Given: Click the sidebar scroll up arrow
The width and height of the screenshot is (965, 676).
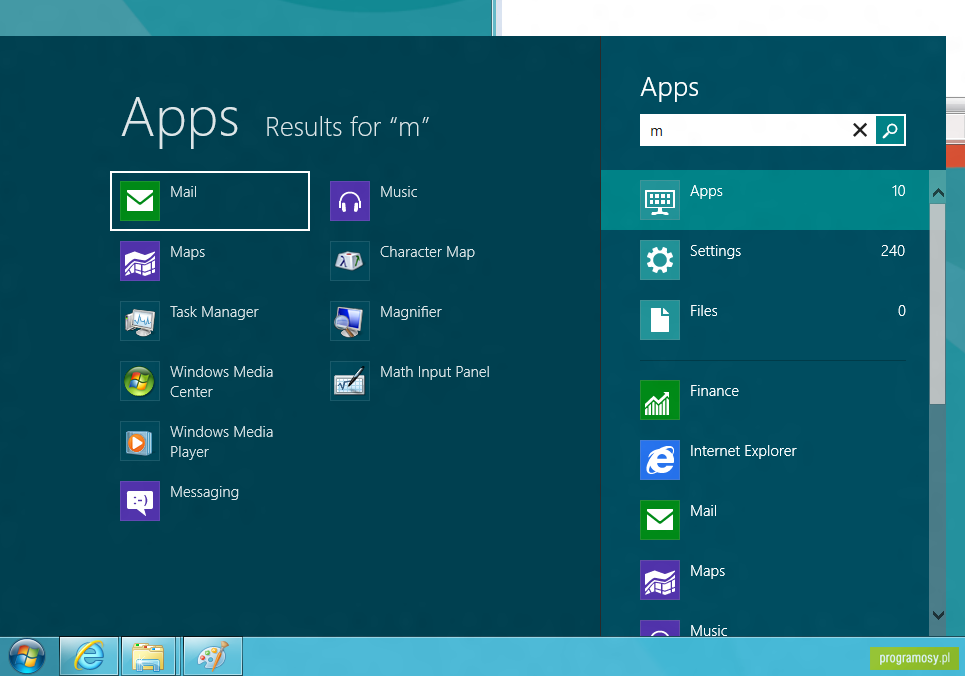Looking at the screenshot, I should [x=938, y=193].
